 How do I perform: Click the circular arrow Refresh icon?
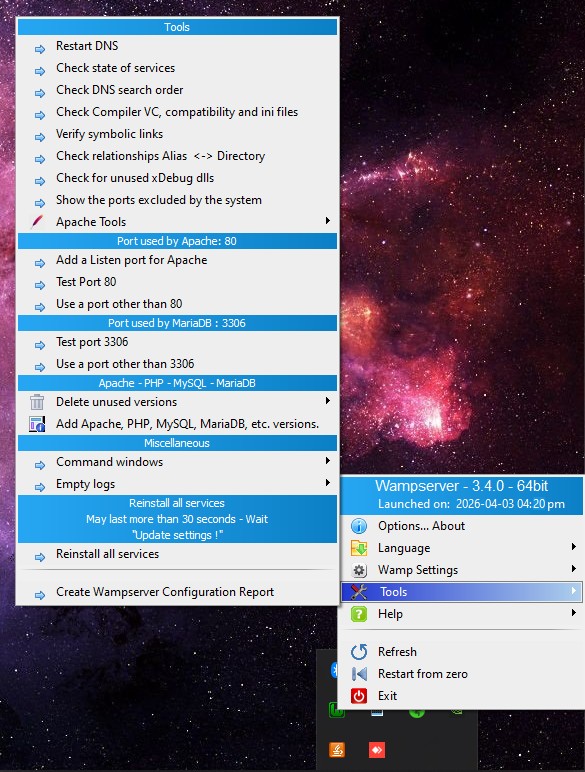pos(359,652)
